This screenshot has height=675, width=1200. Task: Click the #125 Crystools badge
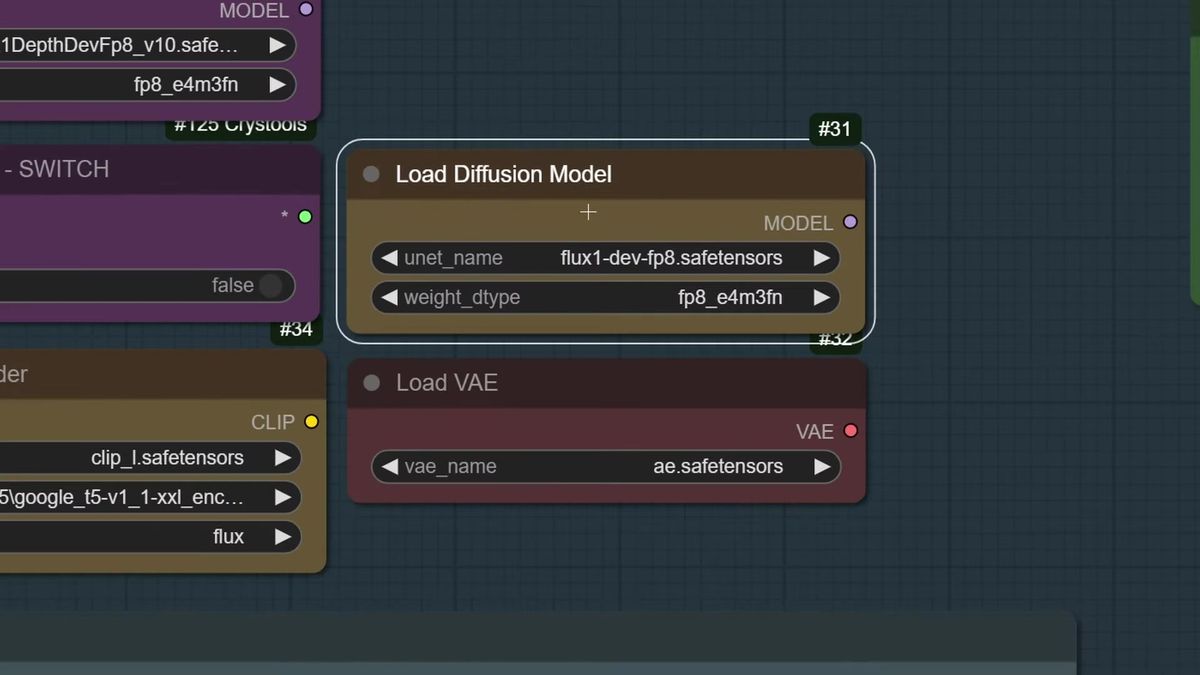241,126
